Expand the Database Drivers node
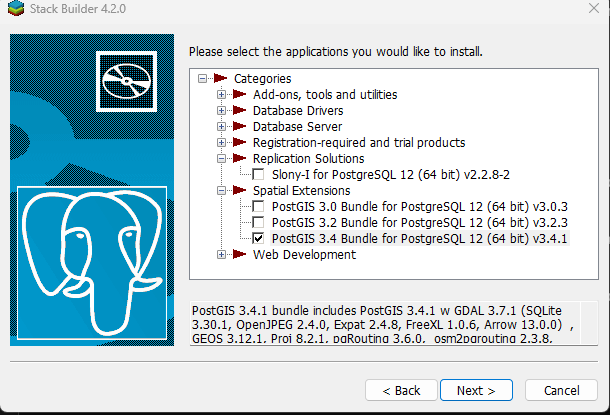Screen dimensions: 610x415 coord(221,110)
